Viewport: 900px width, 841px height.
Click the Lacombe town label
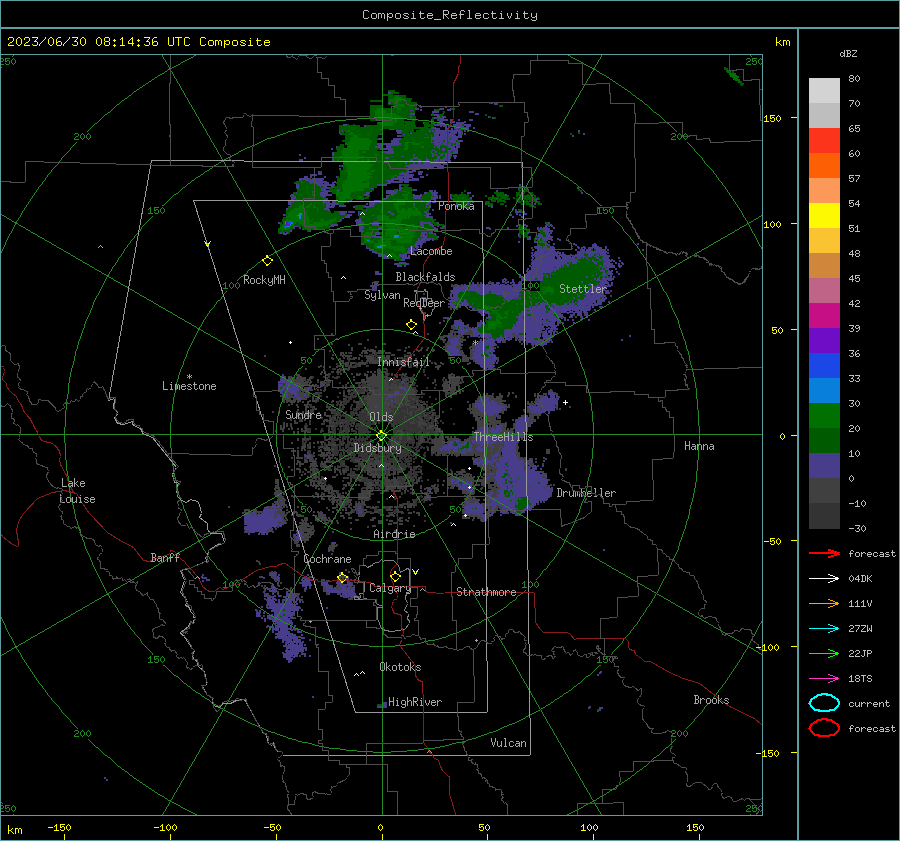tap(431, 251)
